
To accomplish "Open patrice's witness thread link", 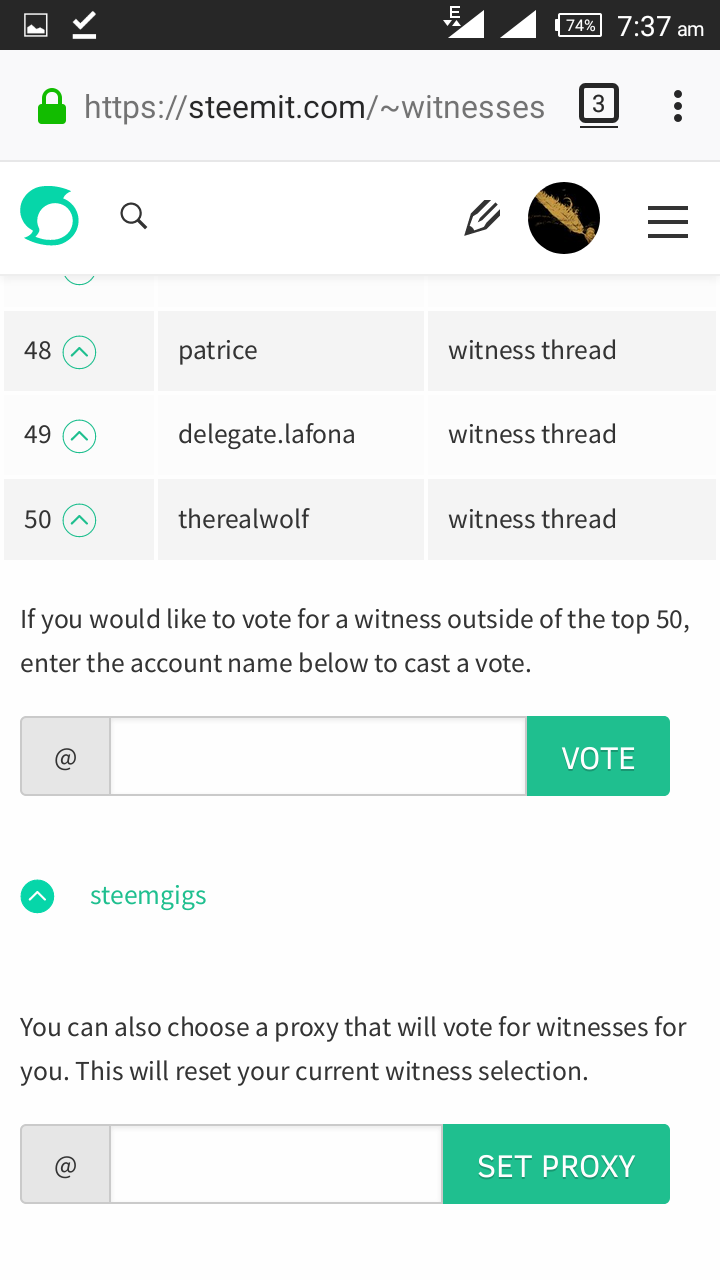I will click(532, 351).
